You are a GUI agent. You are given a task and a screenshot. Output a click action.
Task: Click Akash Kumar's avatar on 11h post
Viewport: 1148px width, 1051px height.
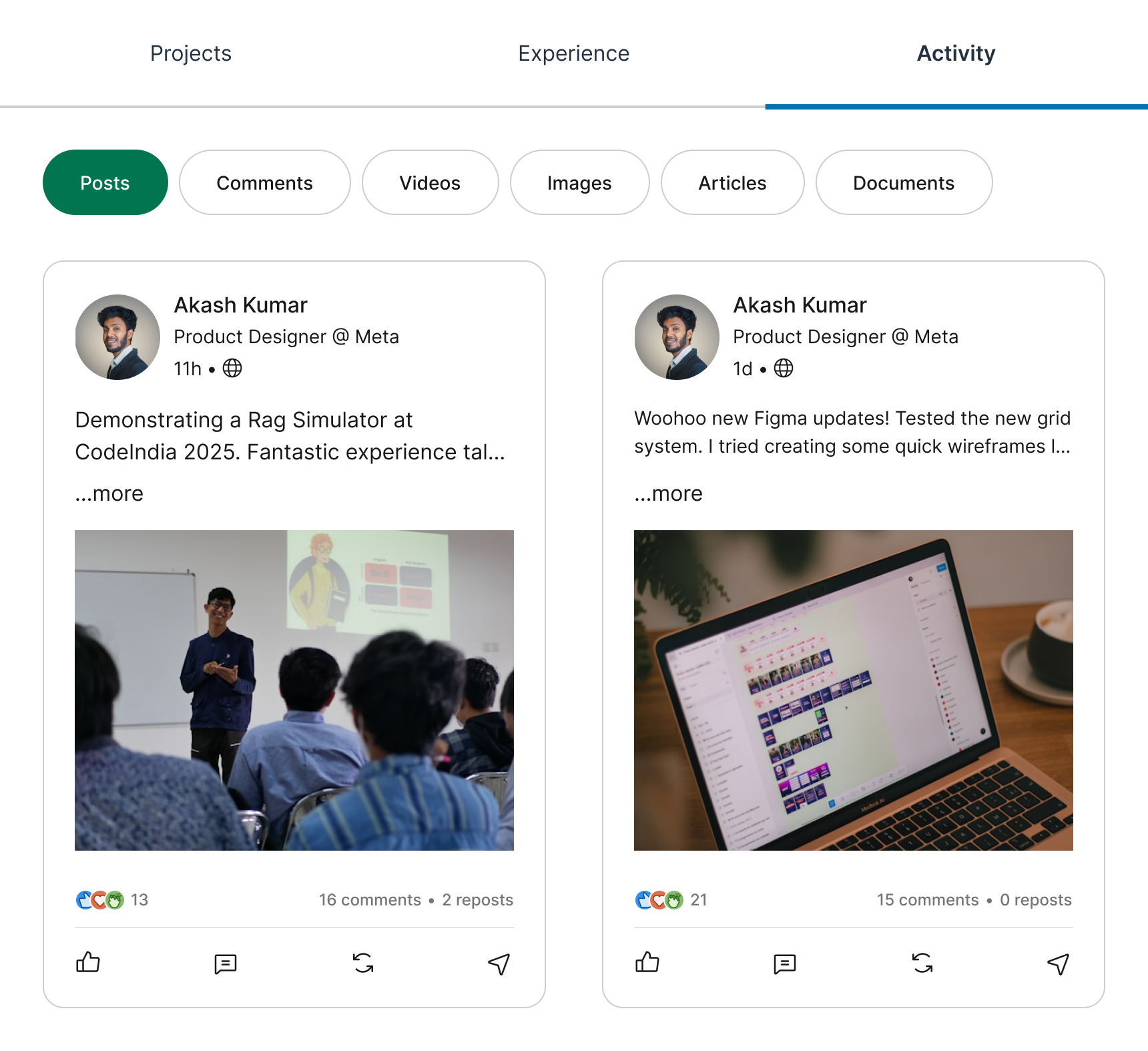[x=117, y=337]
